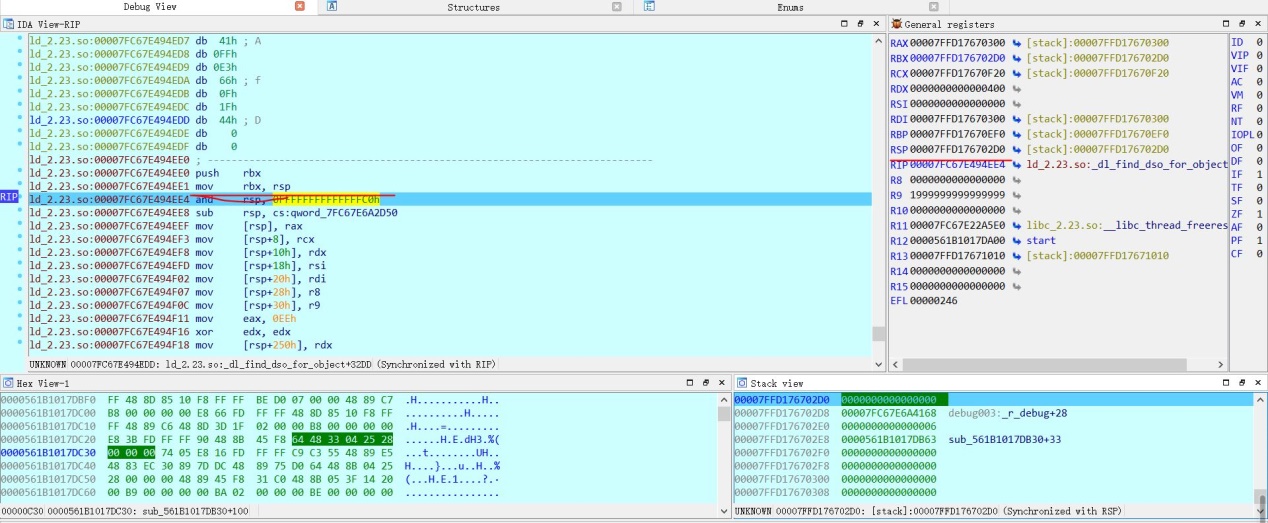Click the jump arrow next to R12
This screenshot has height=523, width=1268.
tap(1017, 241)
